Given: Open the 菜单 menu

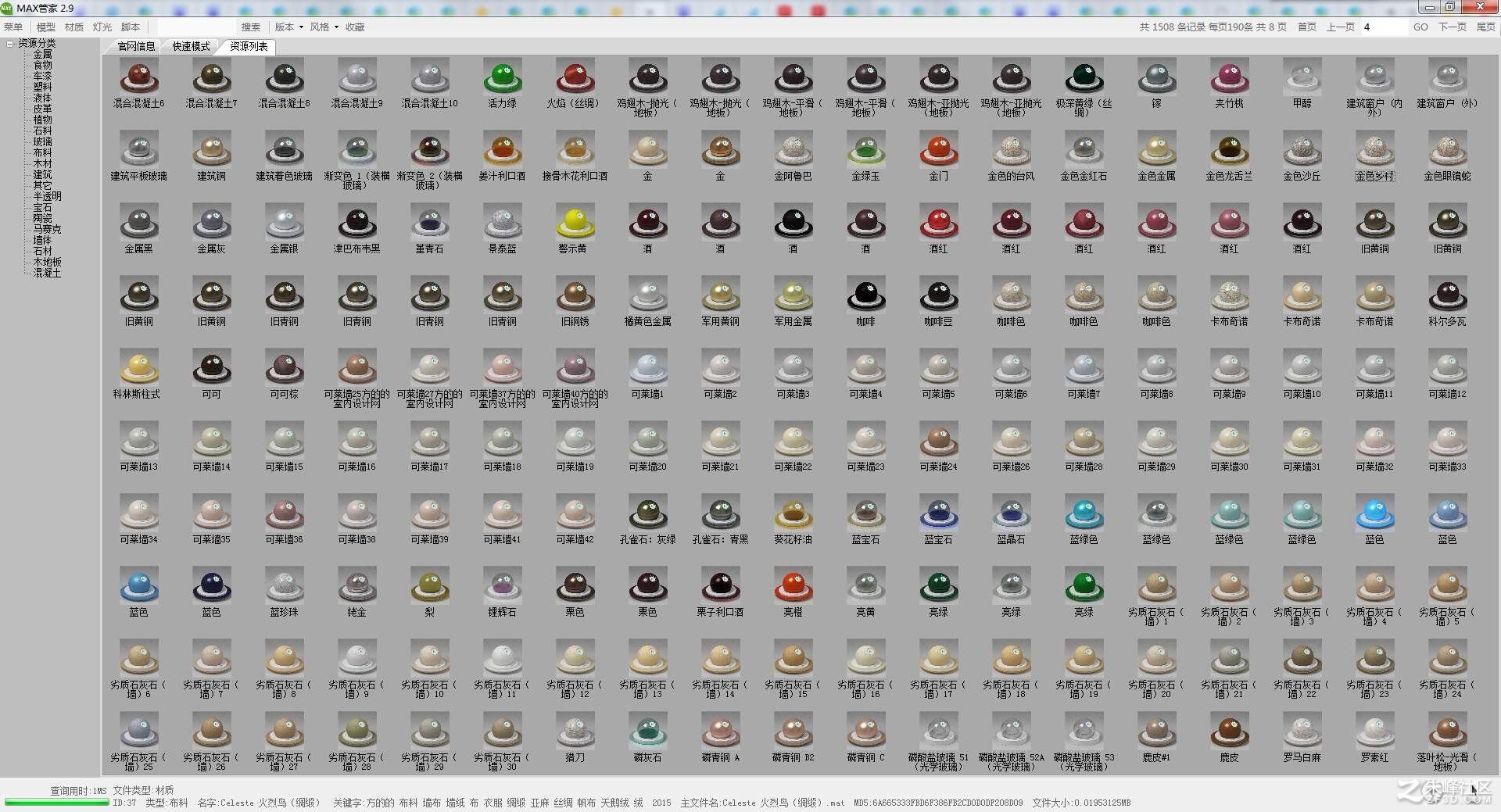Looking at the screenshot, I should coord(13,27).
